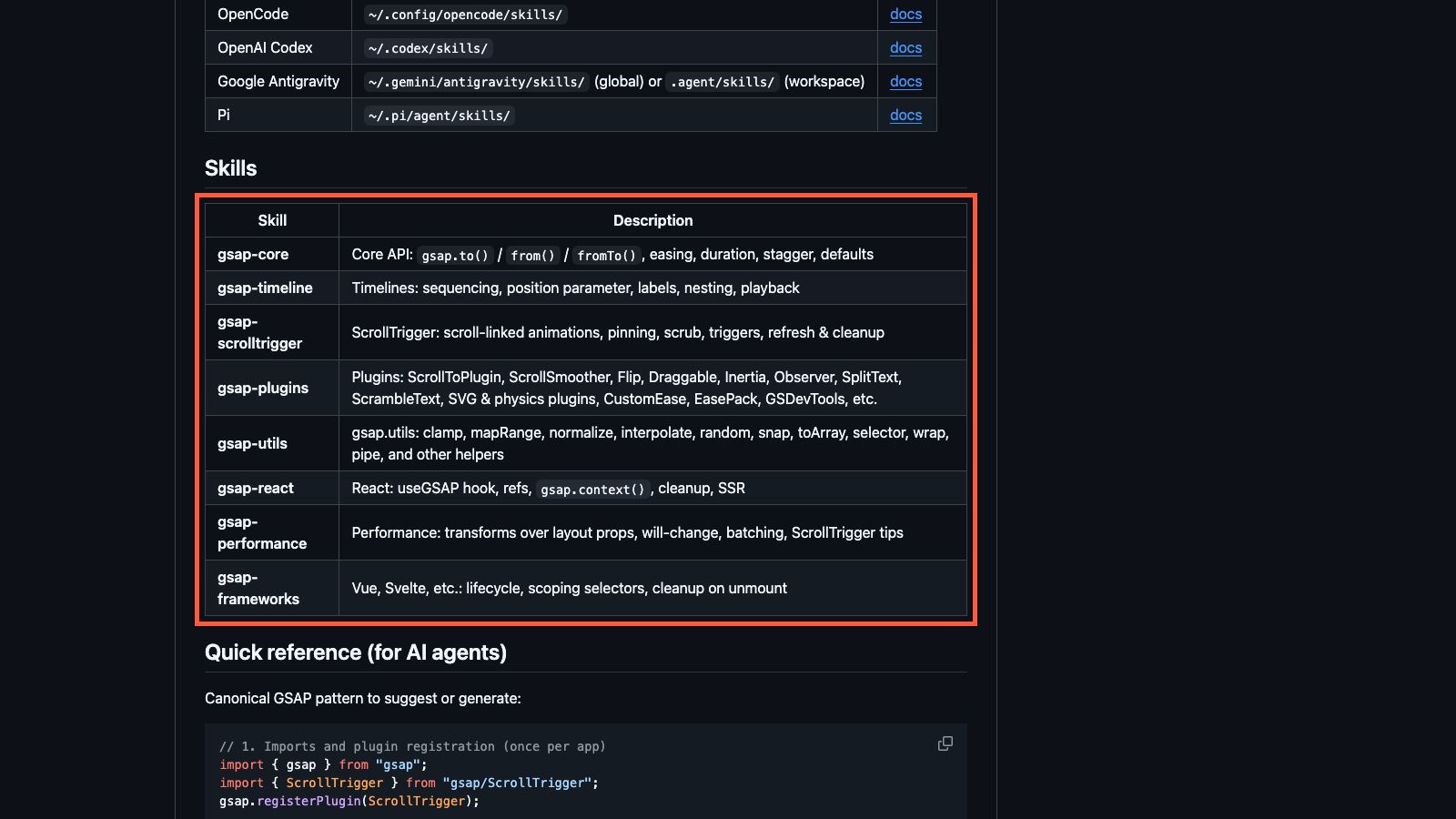Click the Timelines sequencing description cell
Viewport: 1456px width, 819px height.
652,288
